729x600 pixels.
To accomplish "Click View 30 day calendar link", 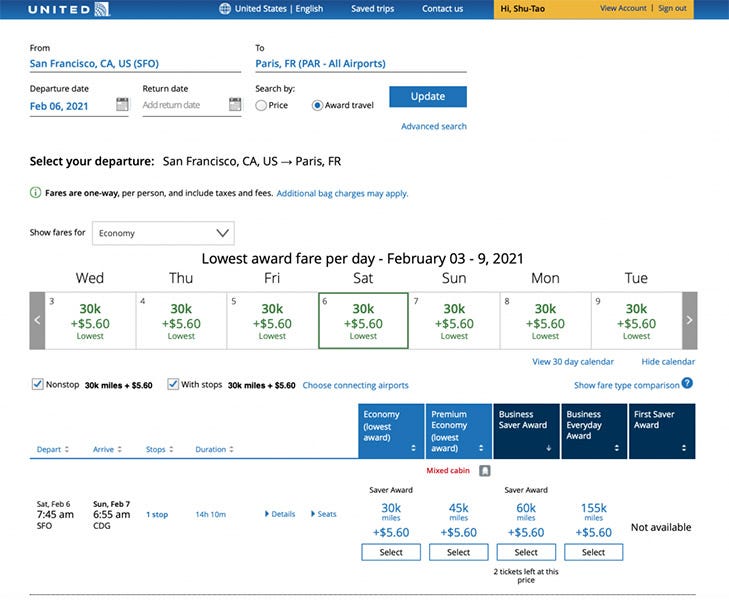I will 573,362.
